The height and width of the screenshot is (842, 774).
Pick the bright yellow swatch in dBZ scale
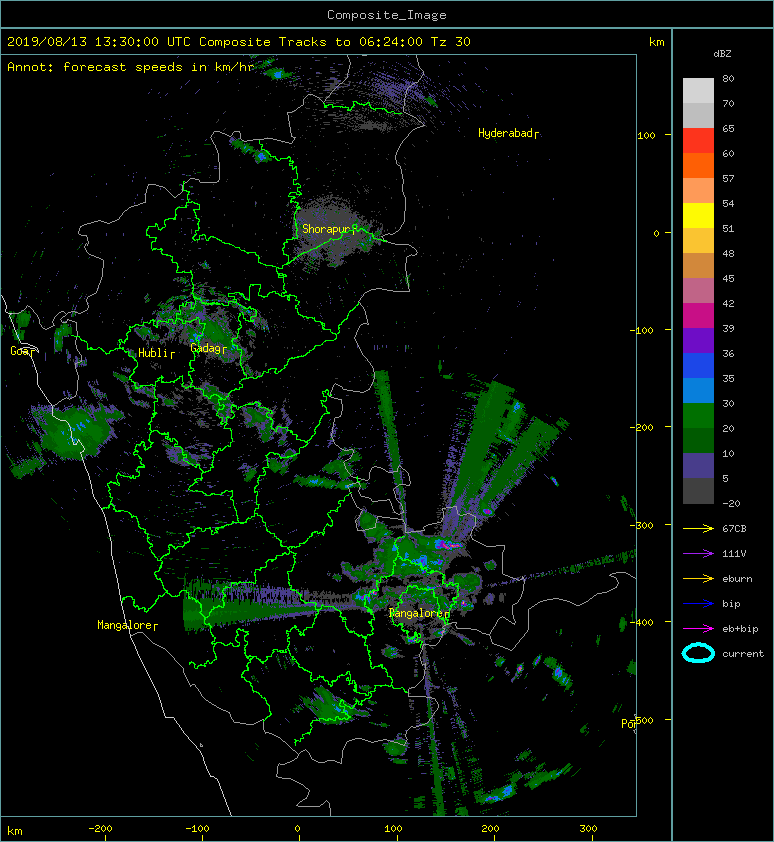pos(698,215)
